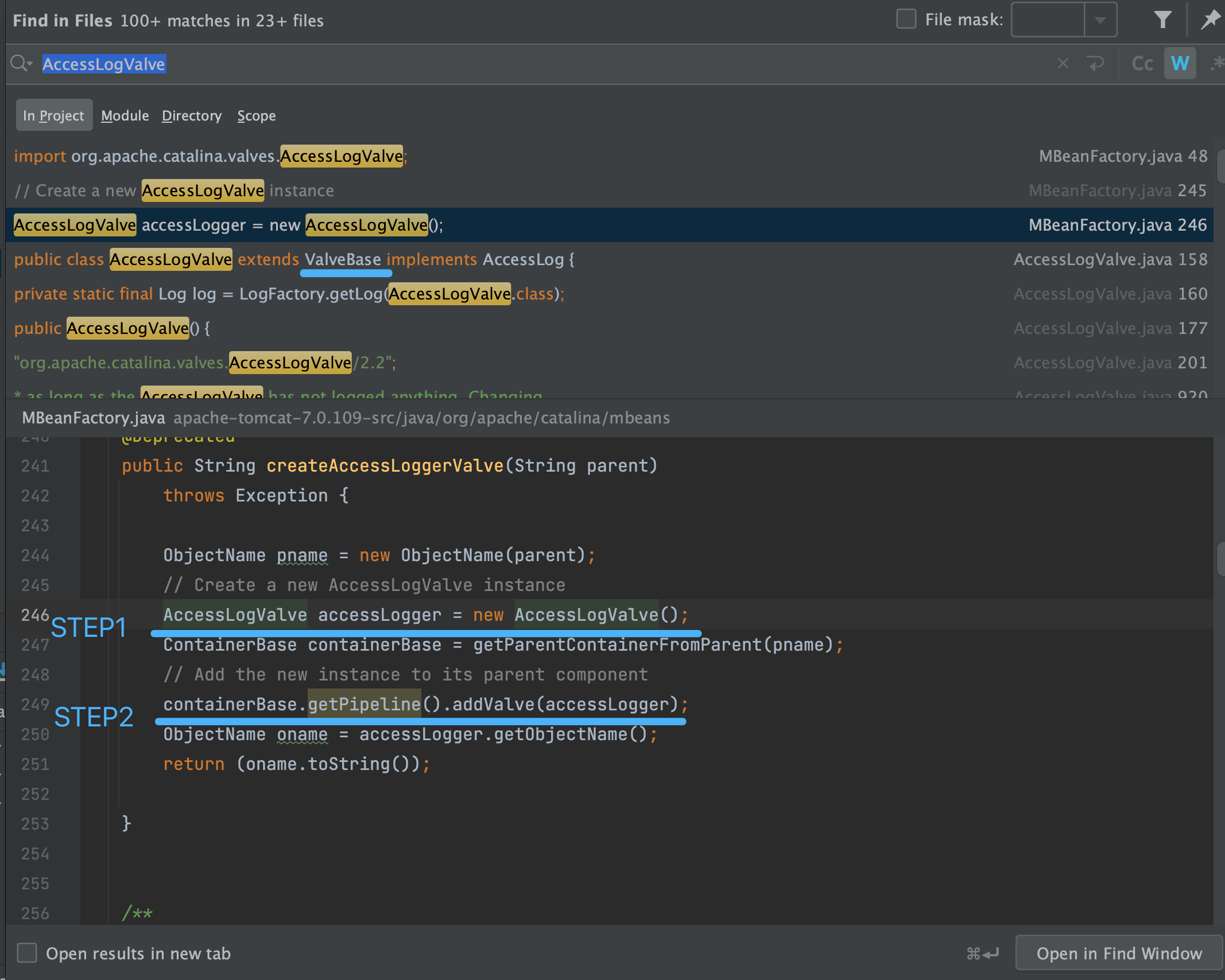The height and width of the screenshot is (980, 1225).
Task: Click the MBeanFactory.java preview file title
Action: (x=94, y=418)
